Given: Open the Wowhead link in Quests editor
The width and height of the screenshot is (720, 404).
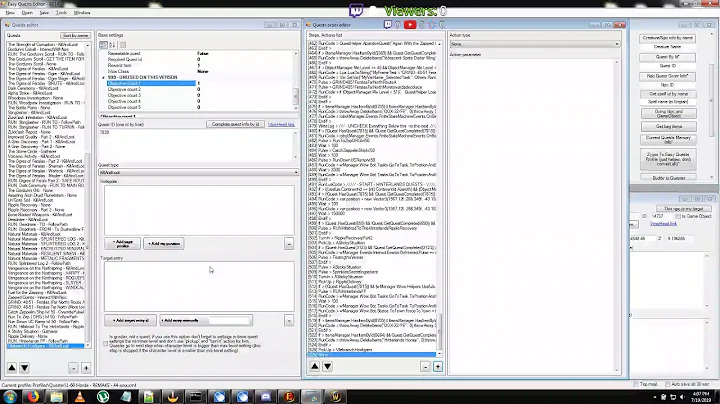Looking at the screenshot, I should point(281,124).
